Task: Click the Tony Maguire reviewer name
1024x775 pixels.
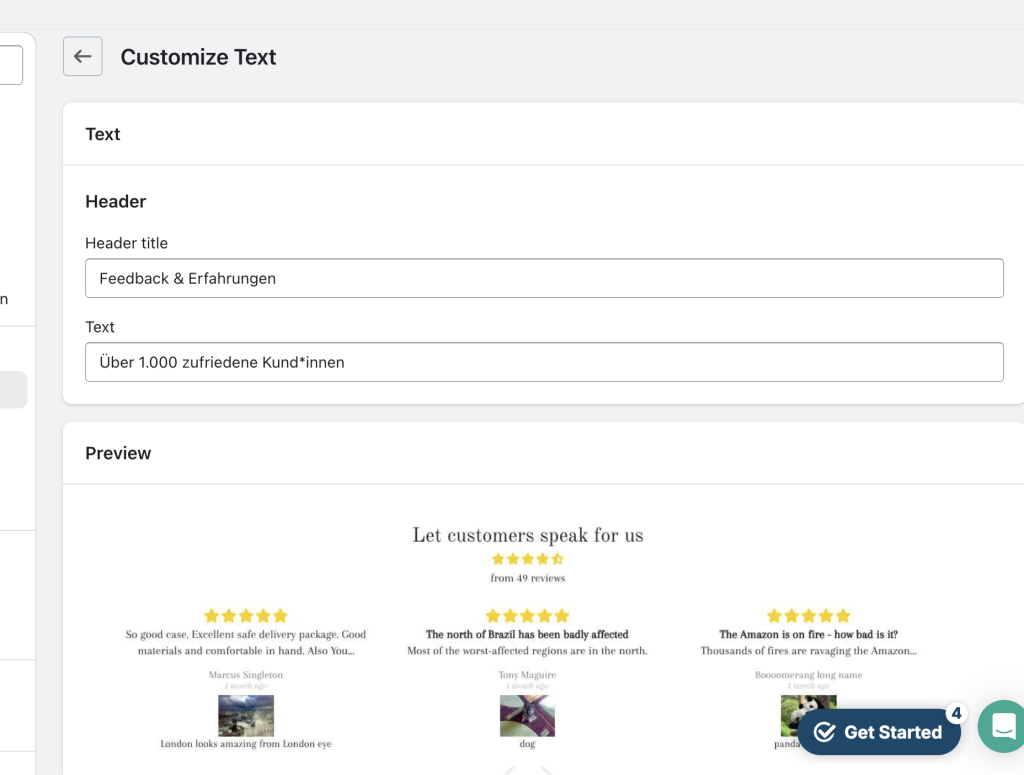Action: (527, 674)
